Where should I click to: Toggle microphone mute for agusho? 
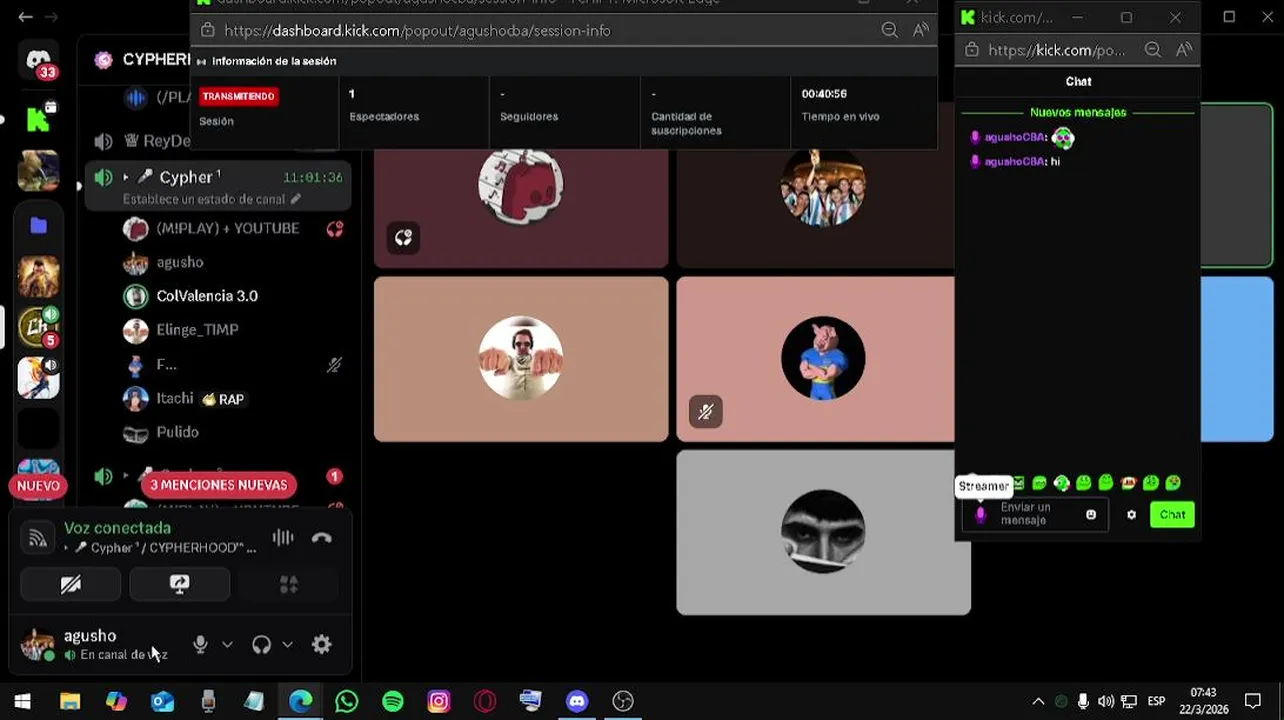click(200, 645)
